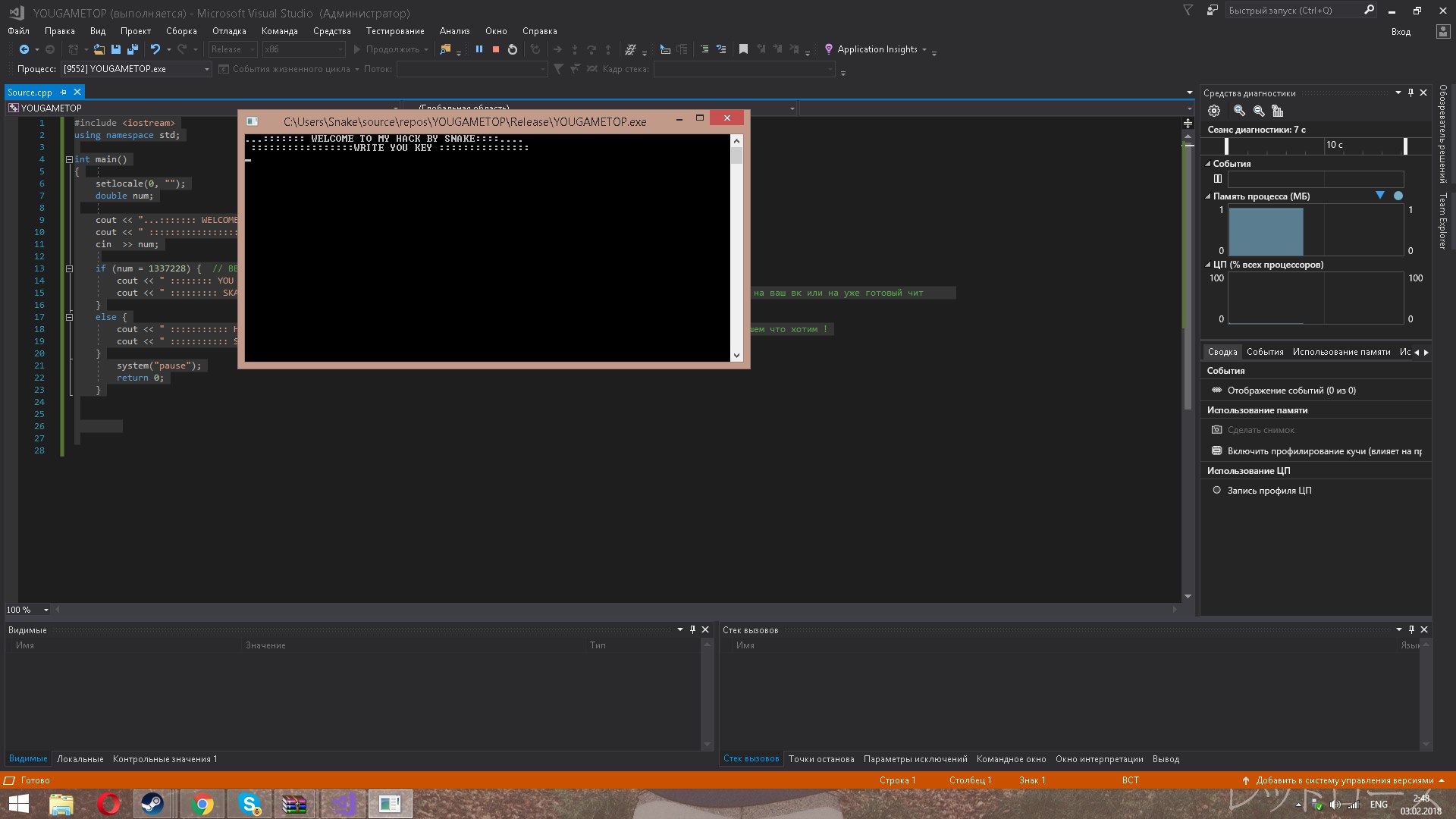The height and width of the screenshot is (819, 1456).
Task: Zoom out on the diagnostics timeline
Action: tap(1259, 111)
